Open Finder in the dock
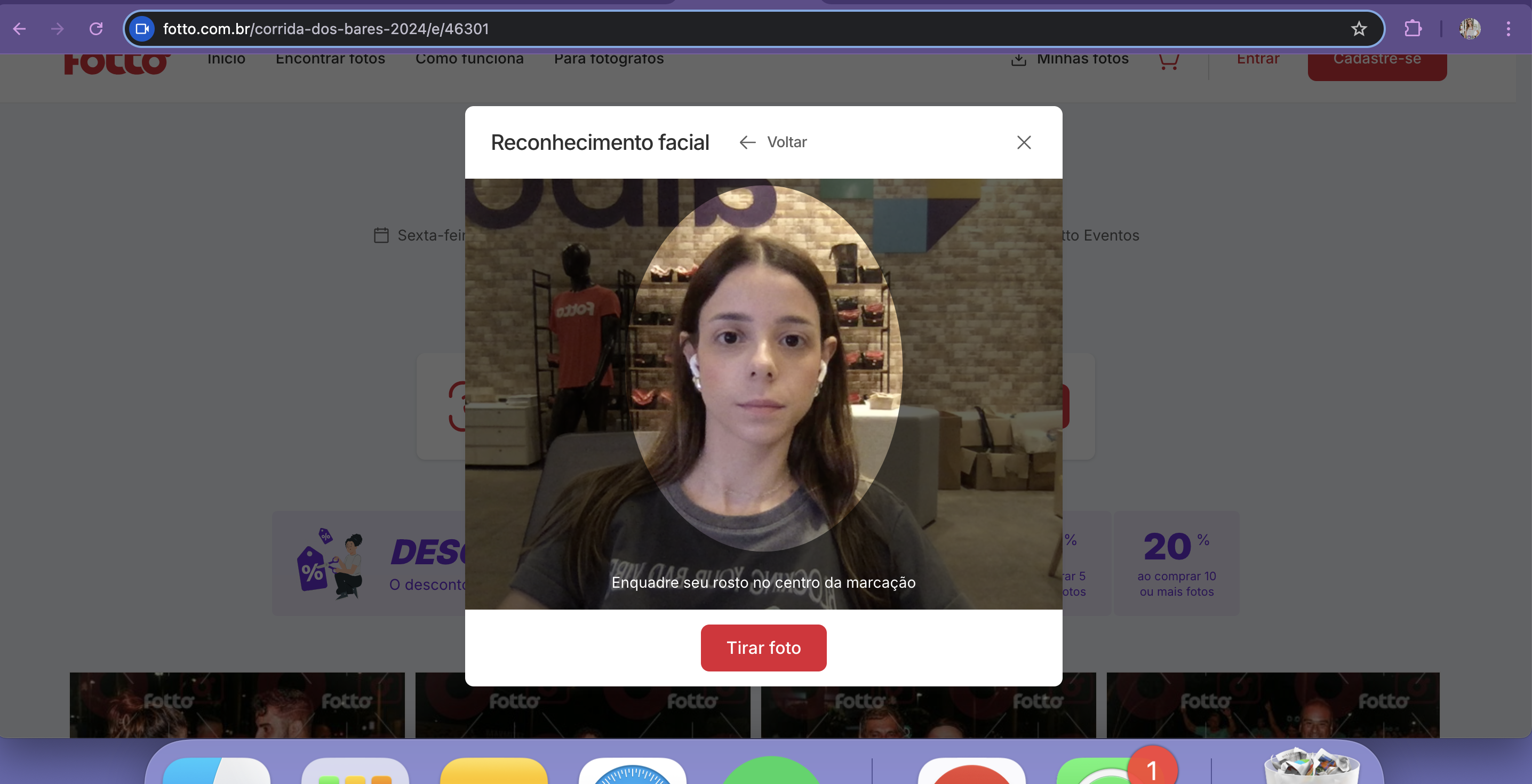1532x784 pixels. point(217,771)
